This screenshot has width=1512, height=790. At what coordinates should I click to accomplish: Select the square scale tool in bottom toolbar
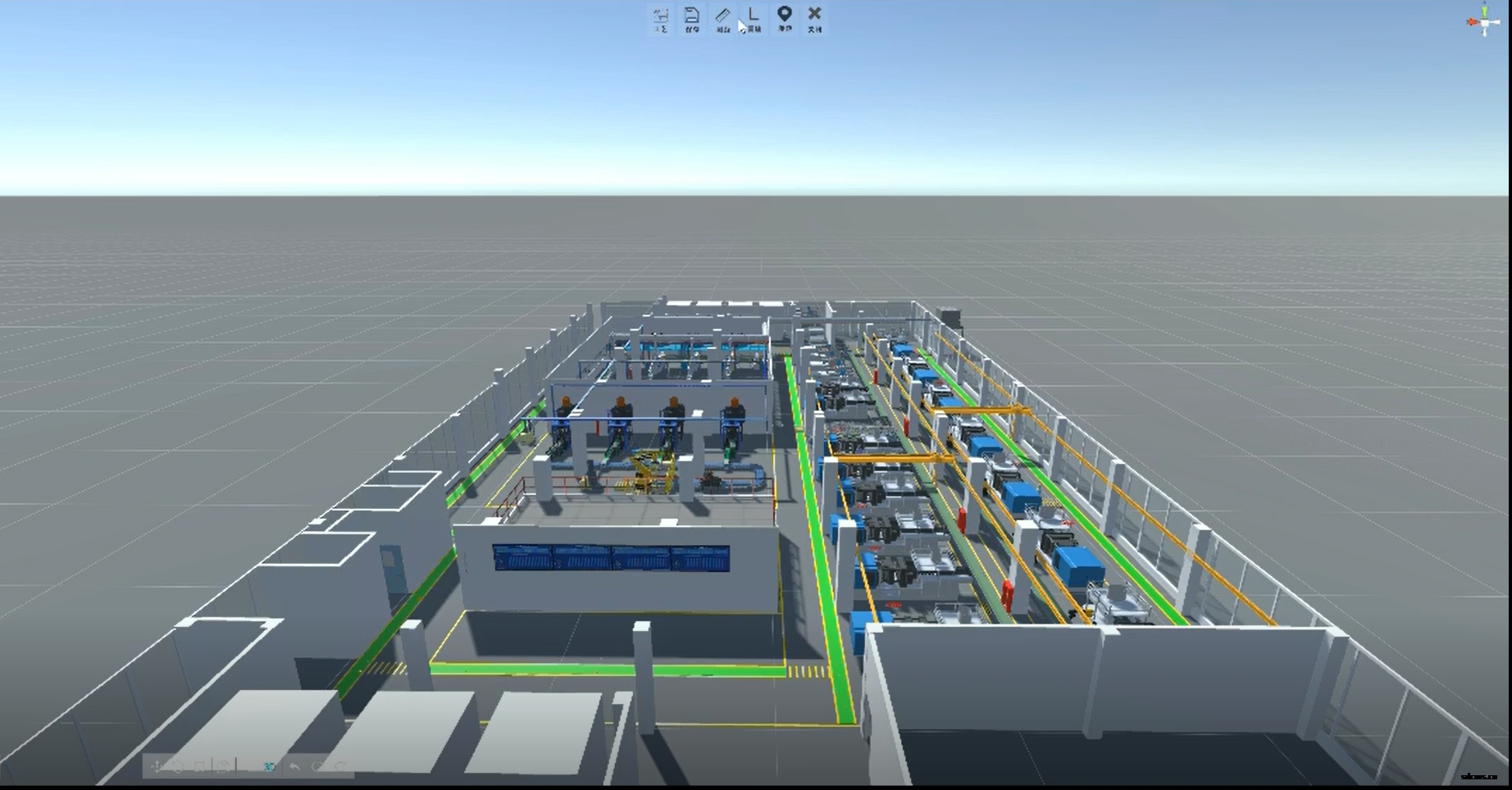click(x=200, y=767)
